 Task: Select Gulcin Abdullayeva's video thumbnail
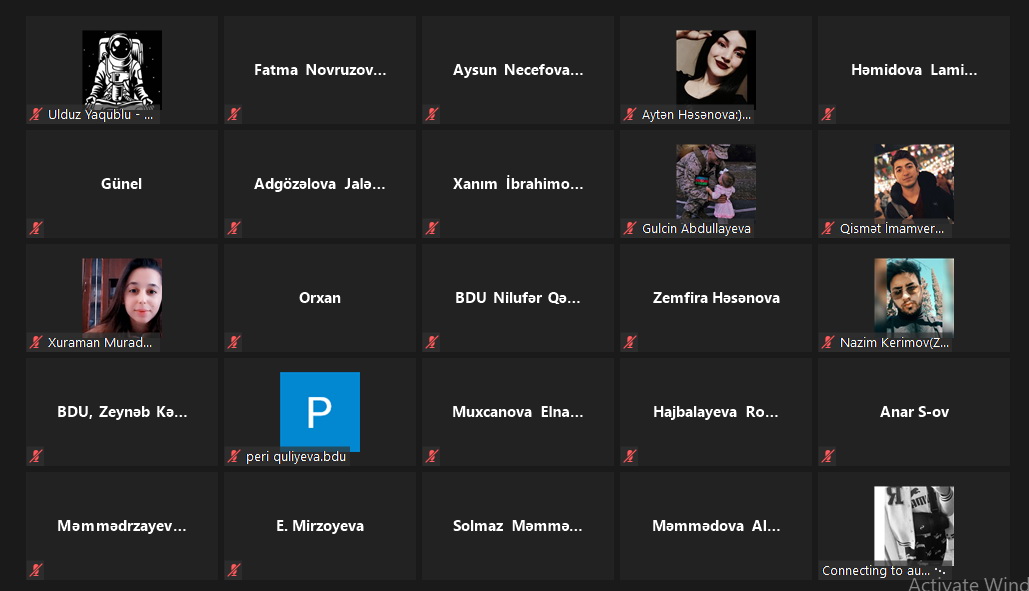(716, 182)
